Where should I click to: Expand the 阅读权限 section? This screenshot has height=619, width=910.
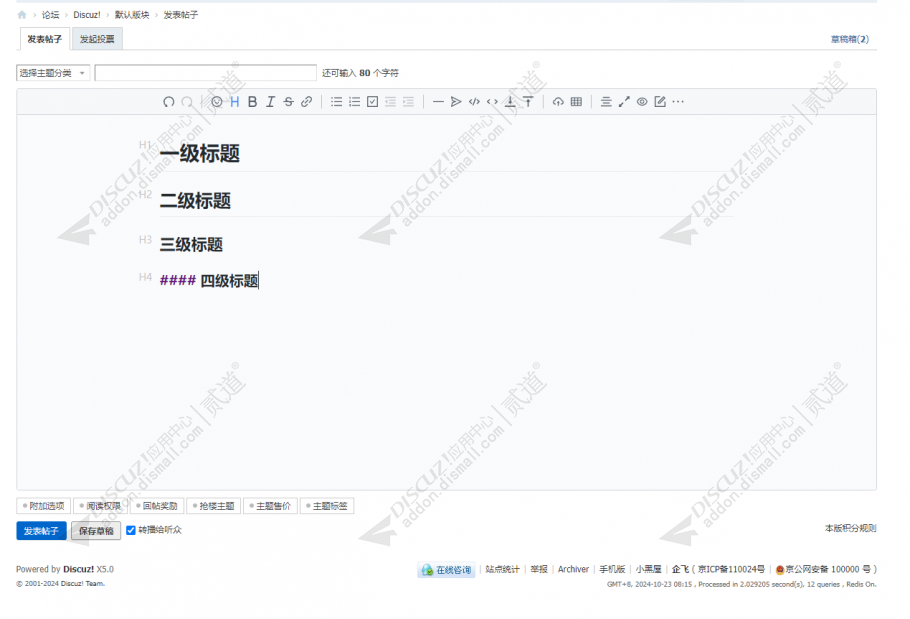100,506
